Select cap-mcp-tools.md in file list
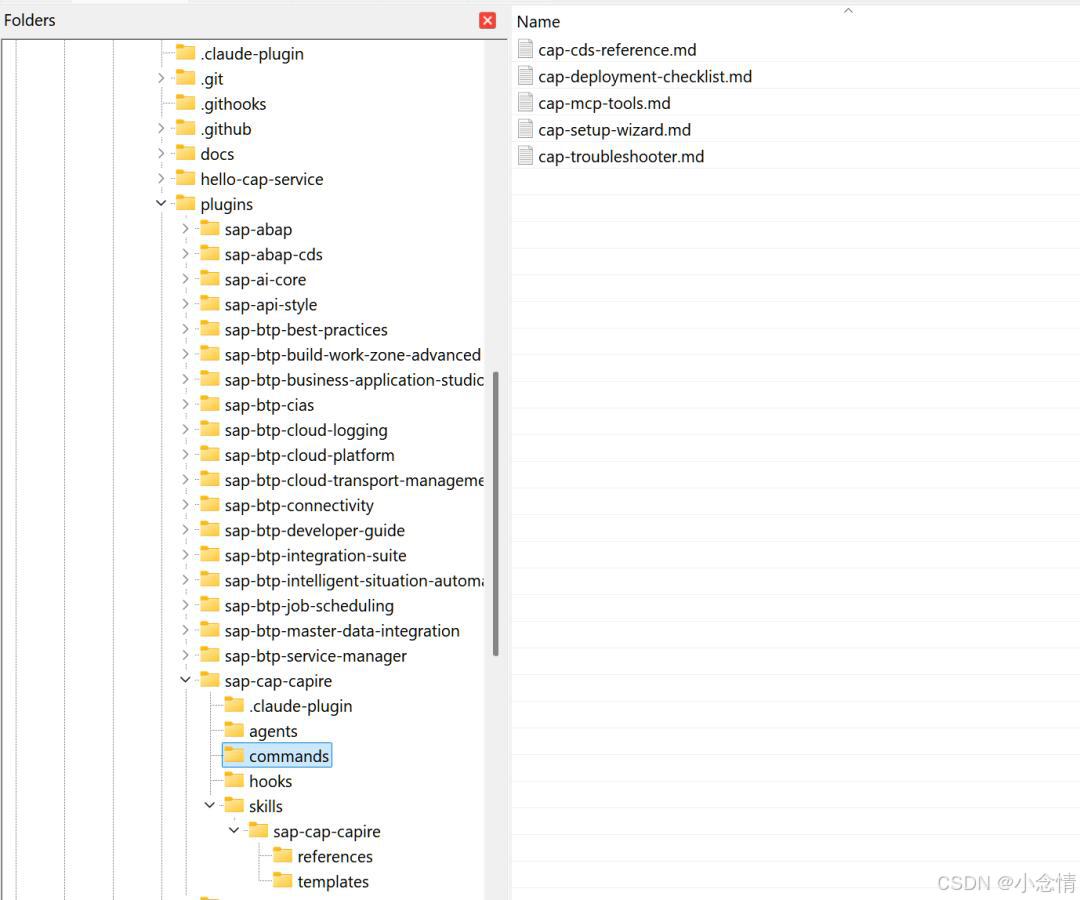 pos(604,103)
